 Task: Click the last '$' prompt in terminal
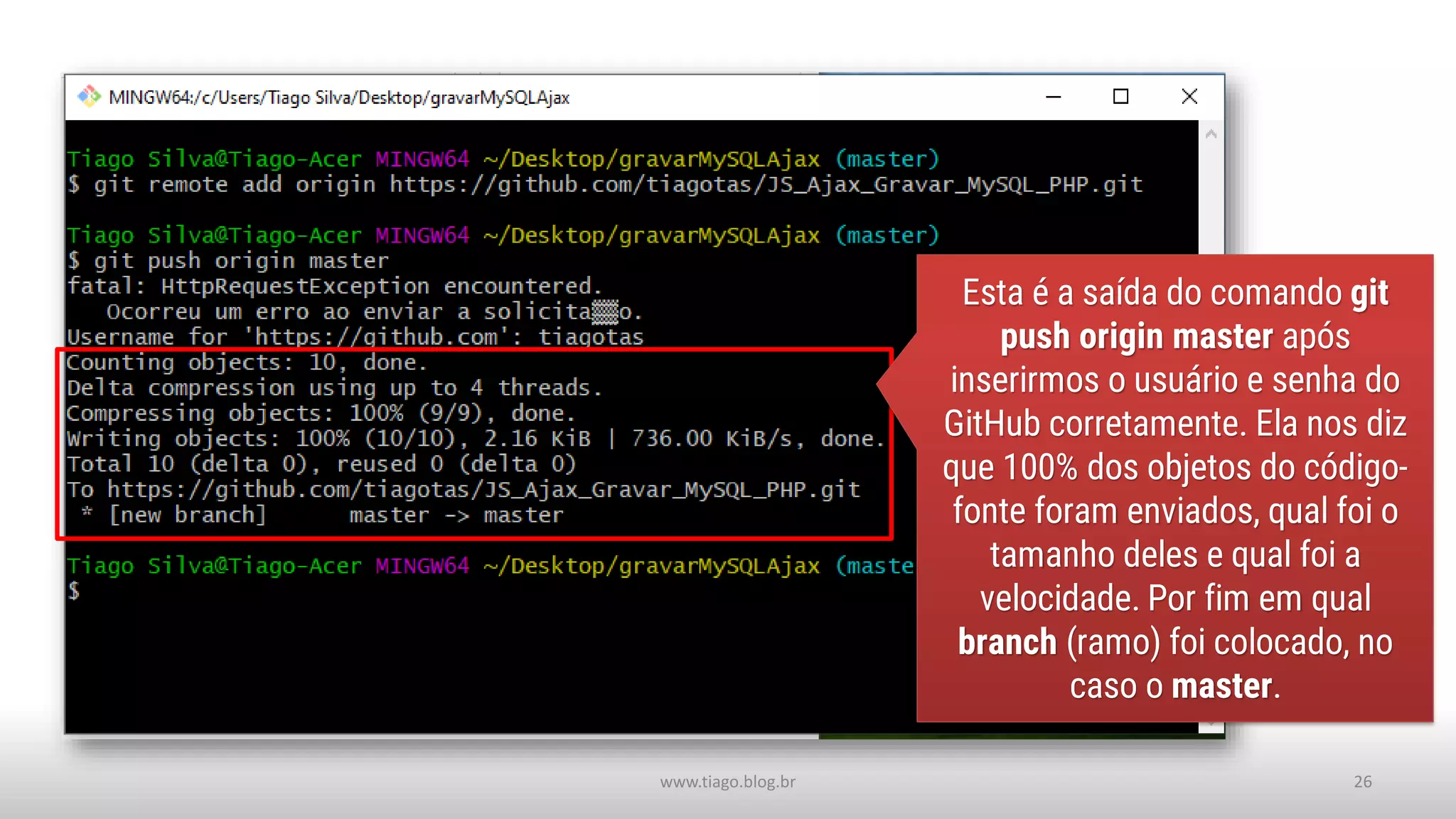(74, 591)
